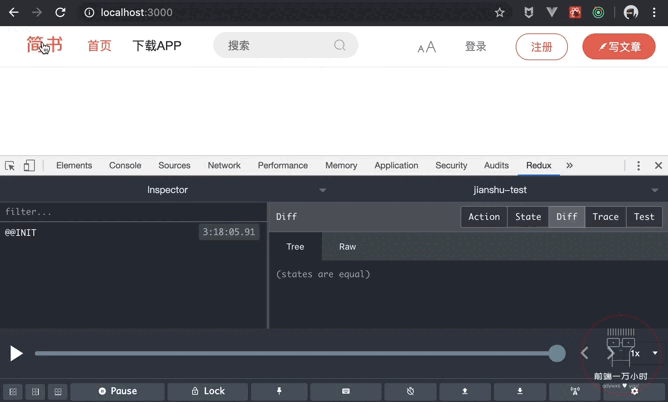668x402 pixels.
Task: Click the 写文章 write article button
Action: pyautogui.click(x=619, y=46)
